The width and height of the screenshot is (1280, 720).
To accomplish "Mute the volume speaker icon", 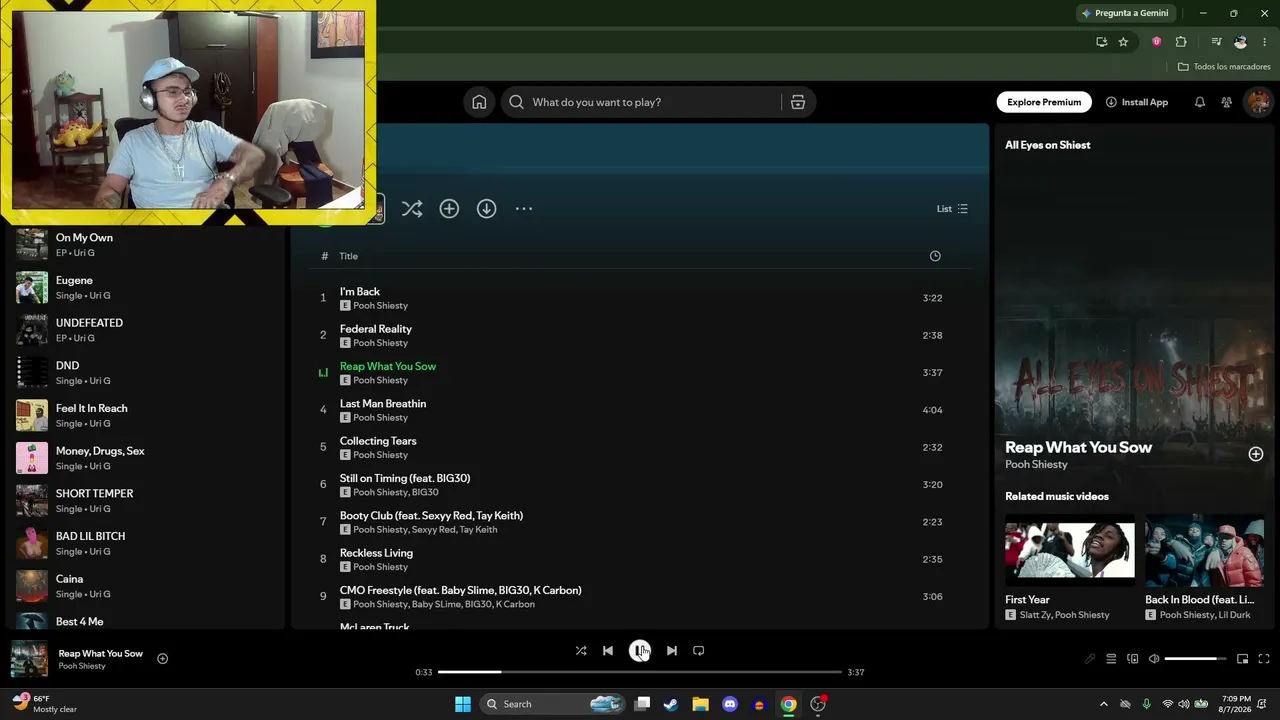I will point(1154,659).
